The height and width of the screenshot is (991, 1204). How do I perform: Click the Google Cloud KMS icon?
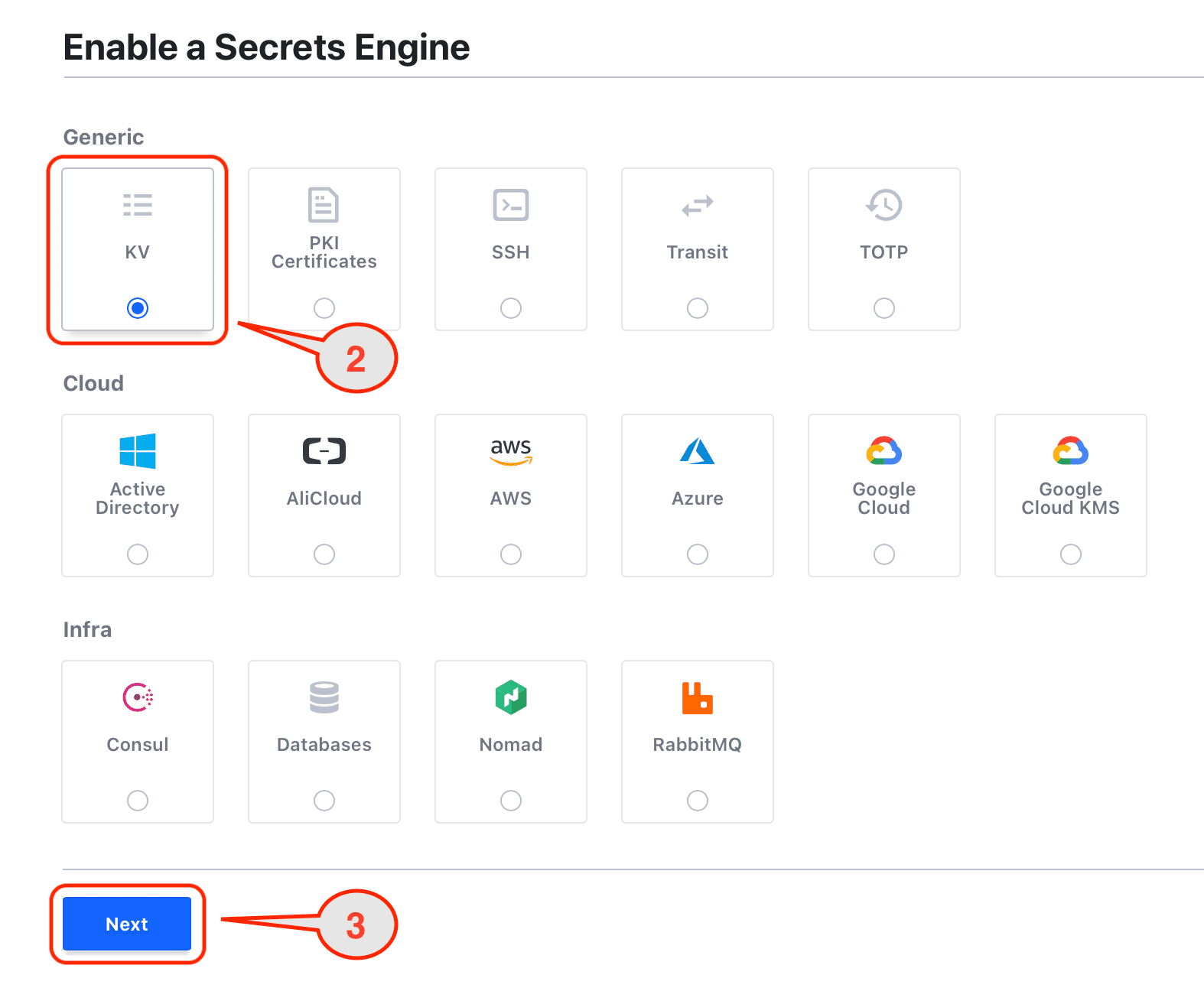(x=1070, y=451)
